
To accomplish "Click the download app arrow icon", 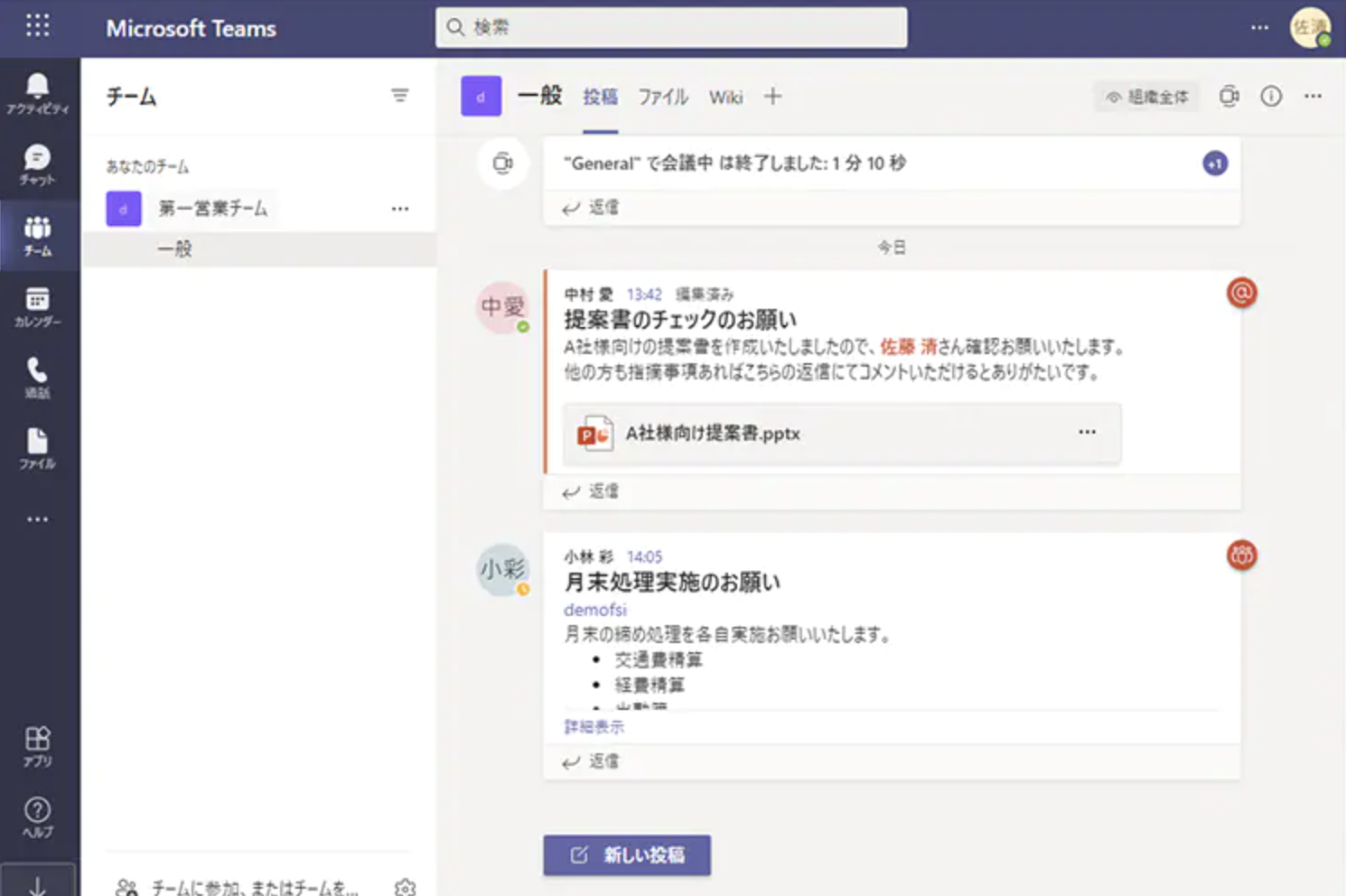I will 37,885.
